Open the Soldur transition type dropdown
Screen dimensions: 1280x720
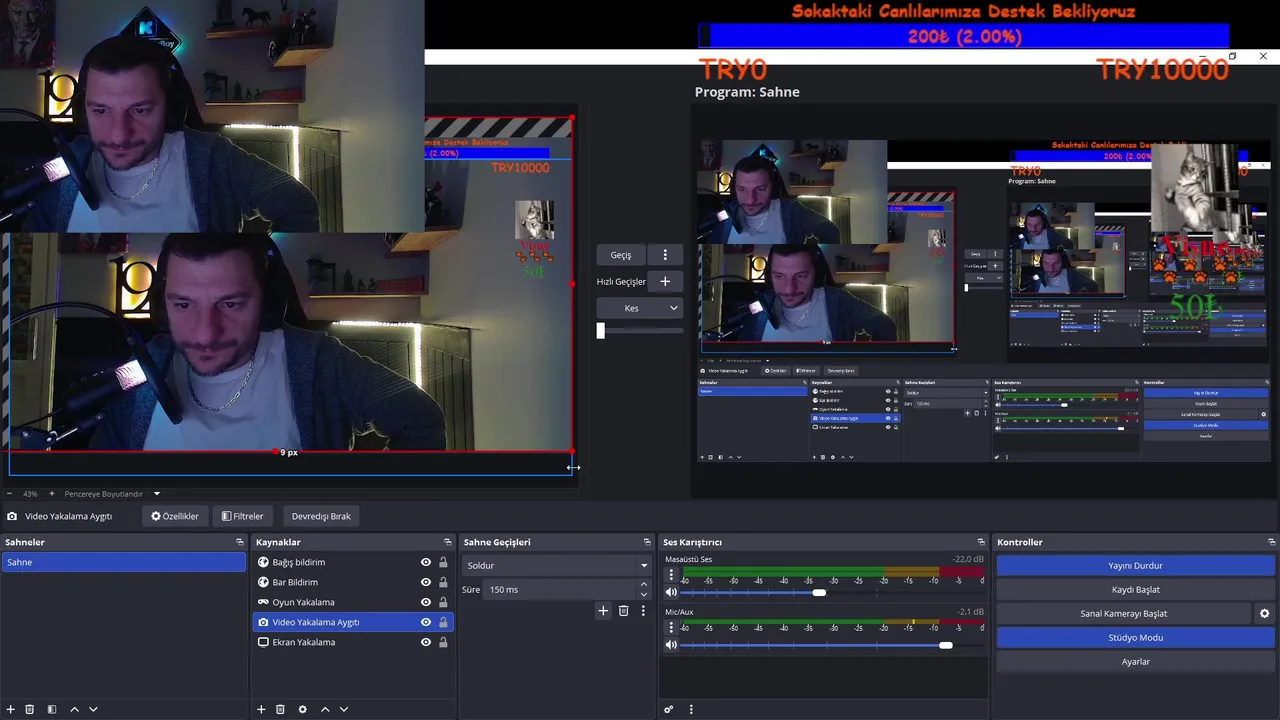pyautogui.click(x=557, y=565)
